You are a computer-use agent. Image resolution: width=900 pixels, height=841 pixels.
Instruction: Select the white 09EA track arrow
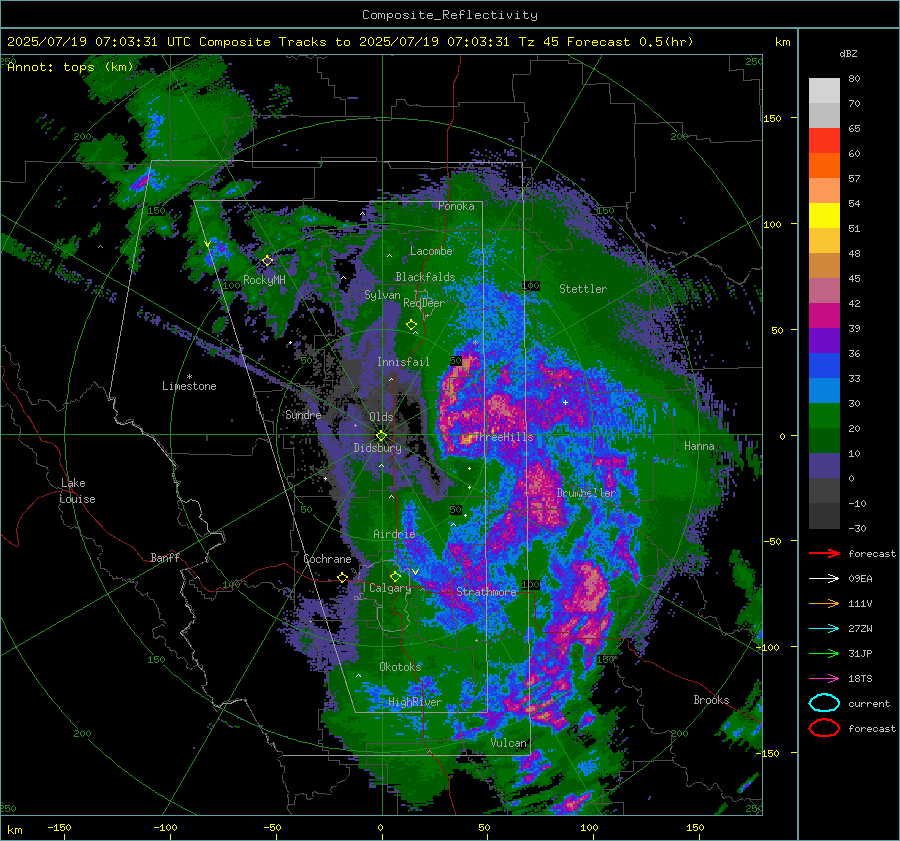(824, 578)
